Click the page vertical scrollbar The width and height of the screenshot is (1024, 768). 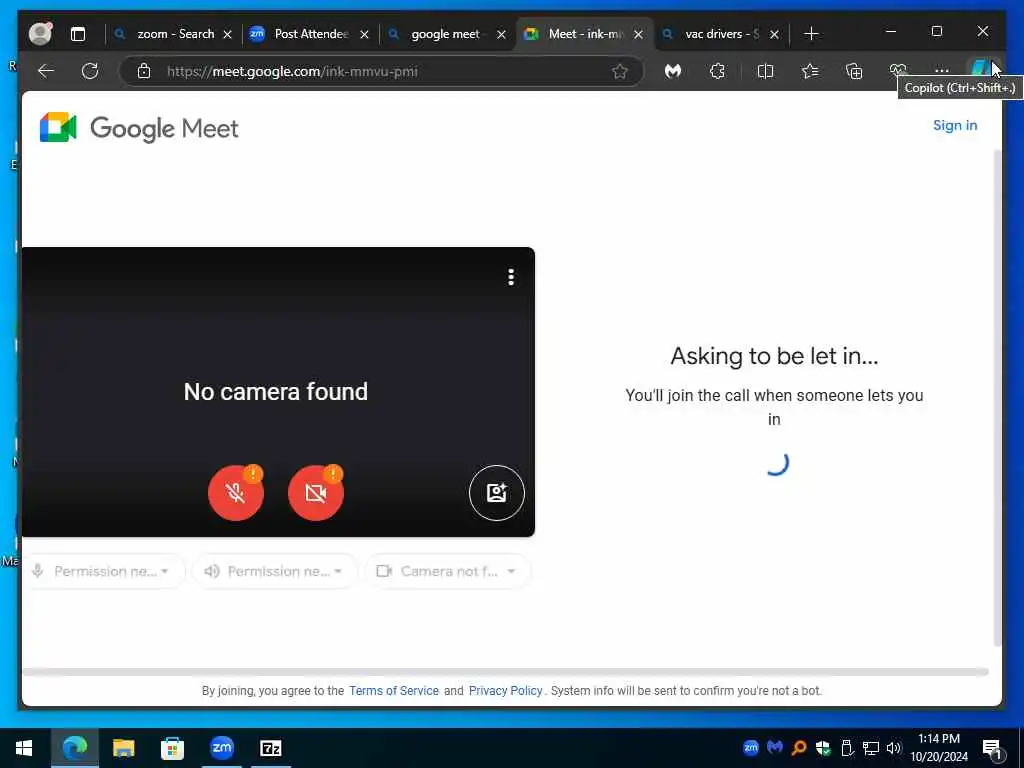coord(997,398)
